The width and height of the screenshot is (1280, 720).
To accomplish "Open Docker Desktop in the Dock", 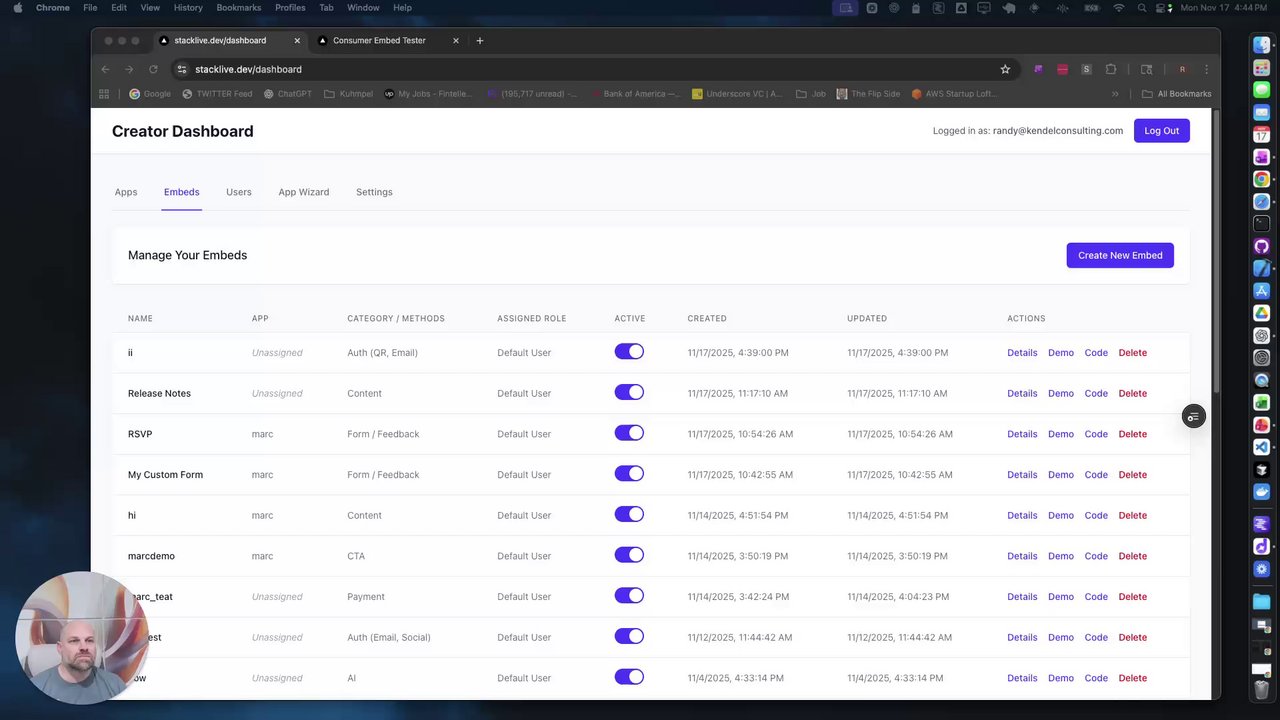I will tap(1262, 492).
